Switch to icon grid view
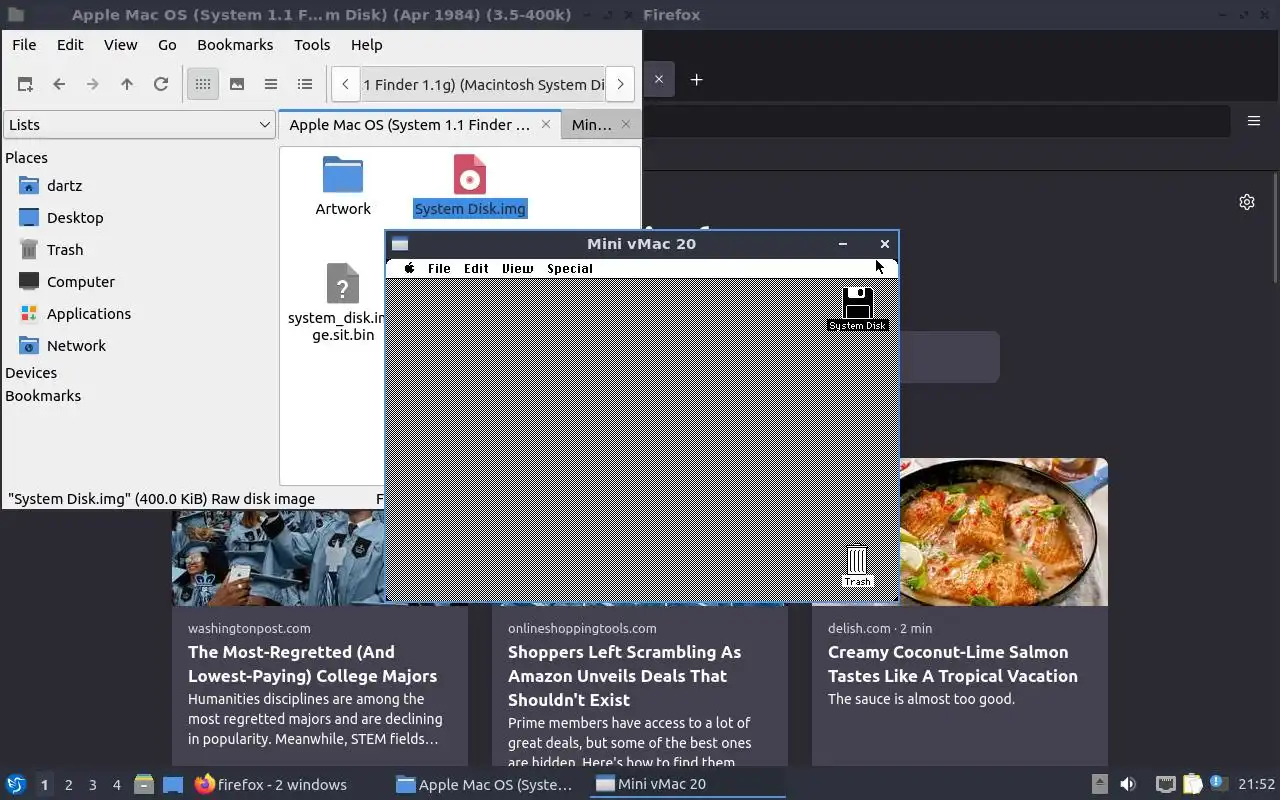The height and width of the screenshot is (800, 1280). point(203,84)
